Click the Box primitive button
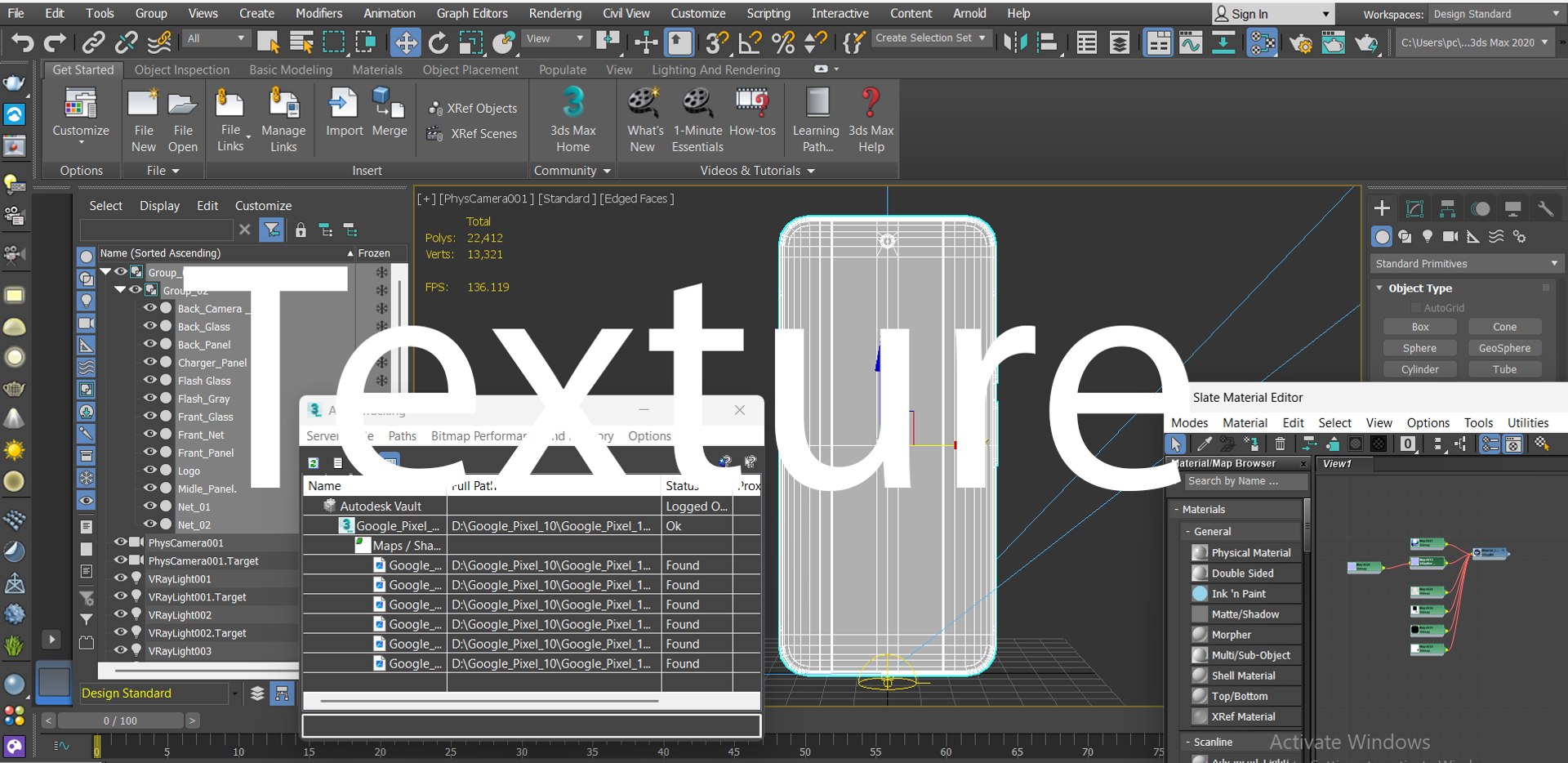Image resolution: width=1568 pixels, height=763 pixels. [1420, 327]
